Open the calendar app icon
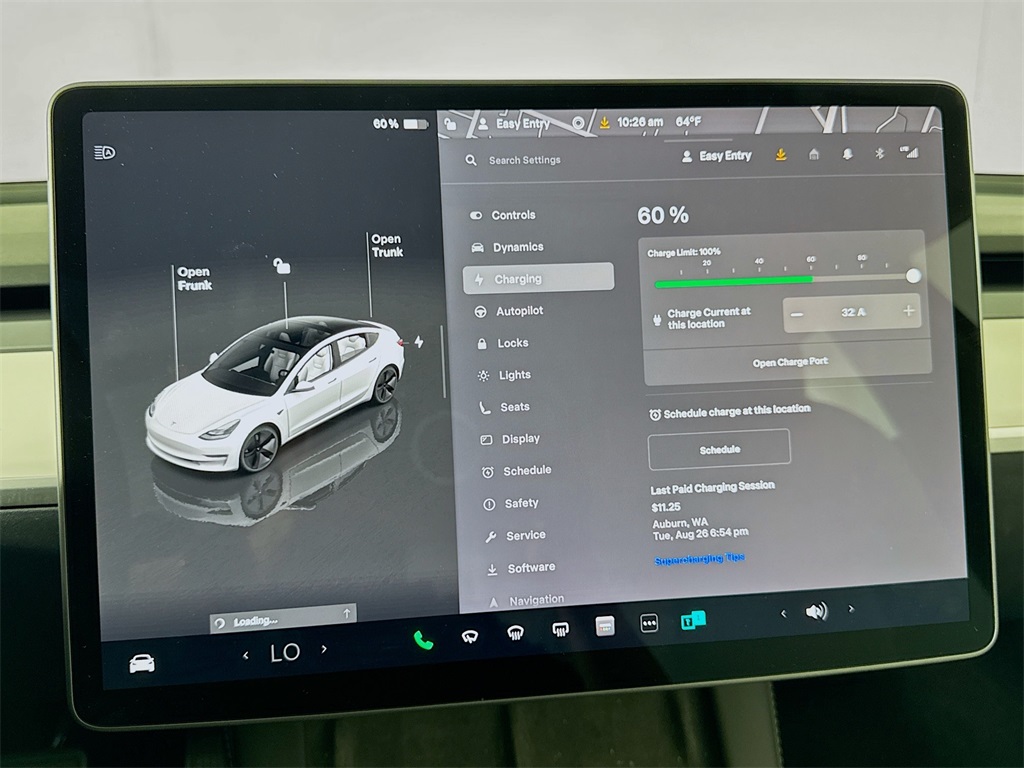Image resolution: width=1024 pixels, height=768 pixels. (x=605, y=626)
